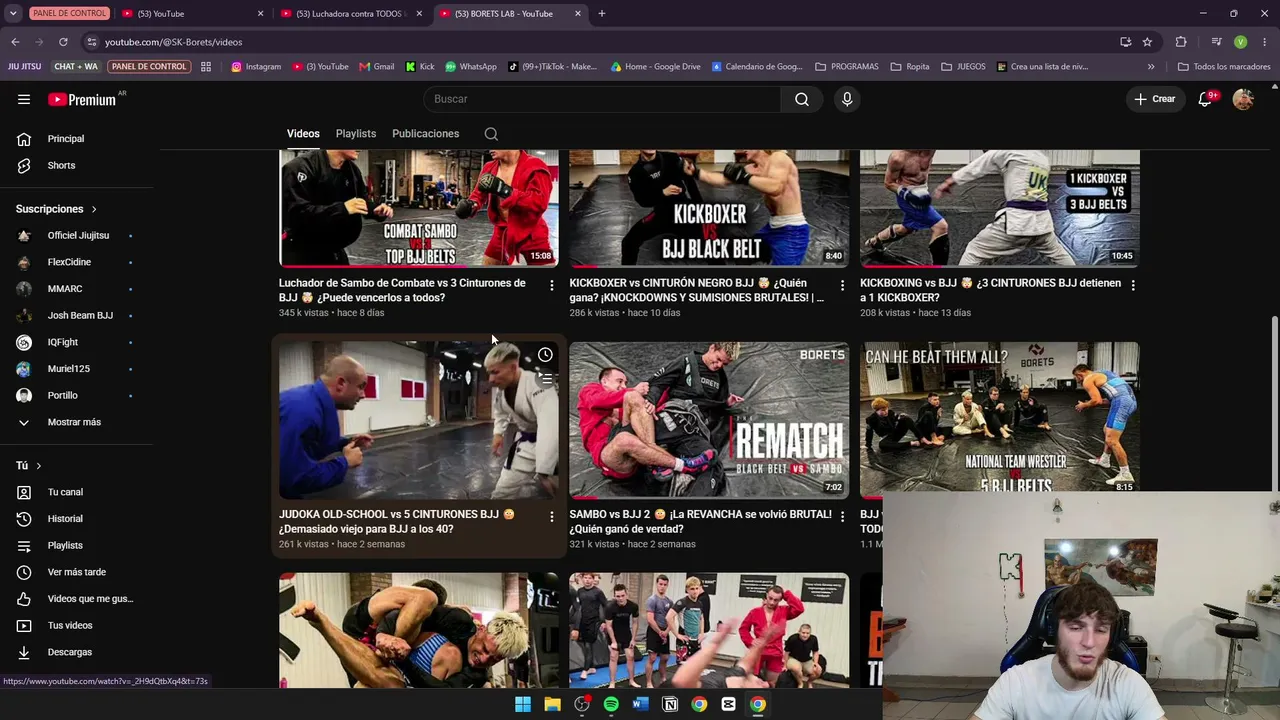
Task: Open the Todos los marcadores folder
Action: tap(1224, 67)
